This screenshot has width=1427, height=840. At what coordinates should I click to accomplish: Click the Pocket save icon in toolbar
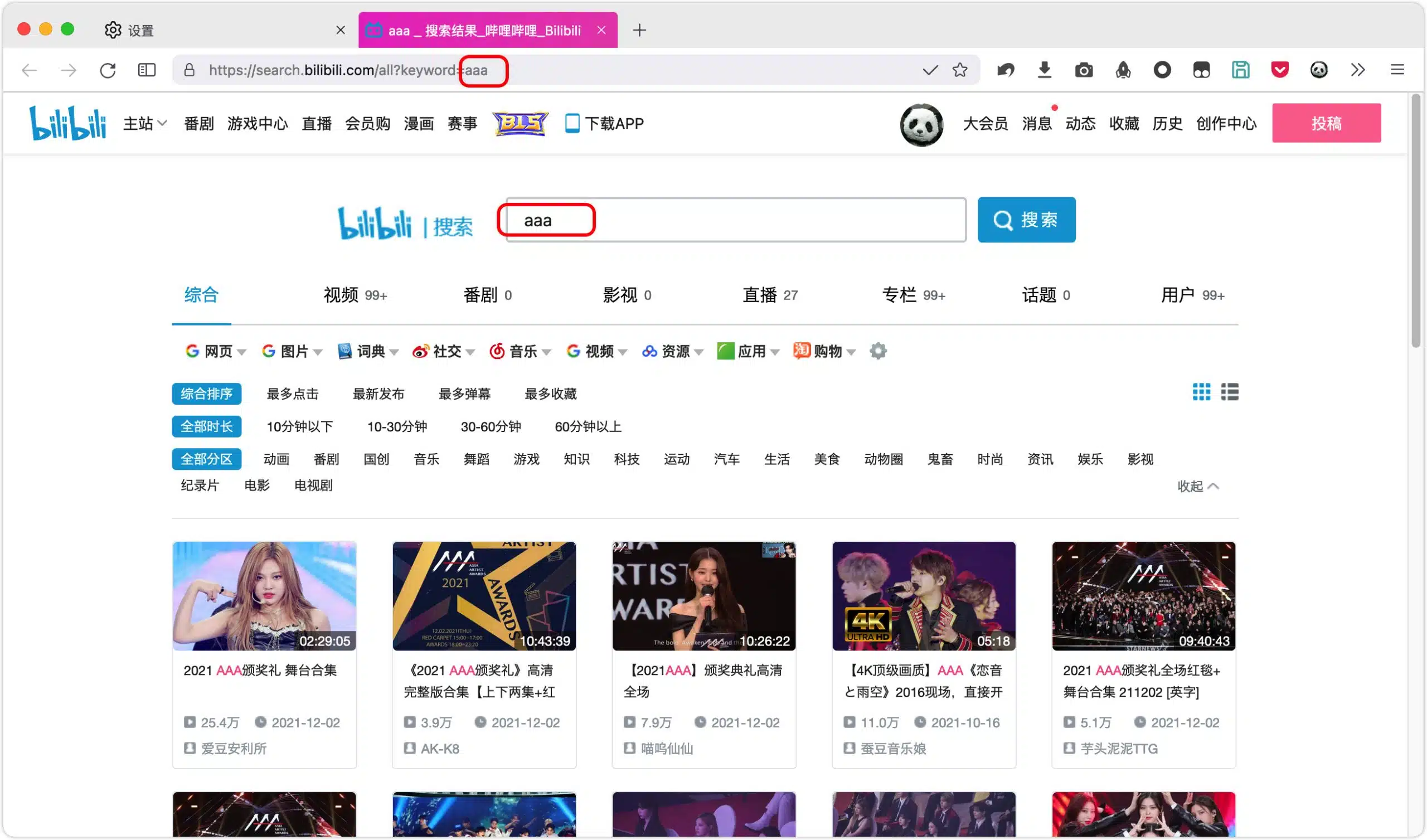[x=1279, y=70]
